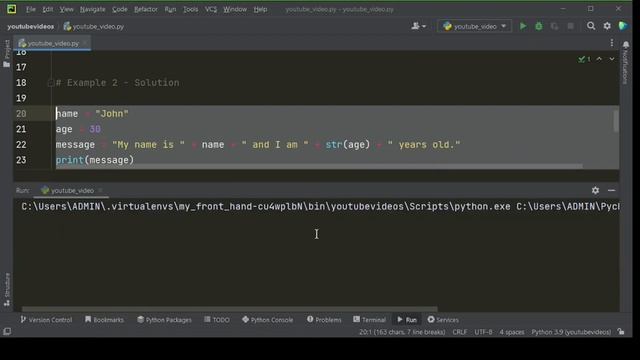Open the Refactor menu
The image size is (640, 360).
point(146,9)
